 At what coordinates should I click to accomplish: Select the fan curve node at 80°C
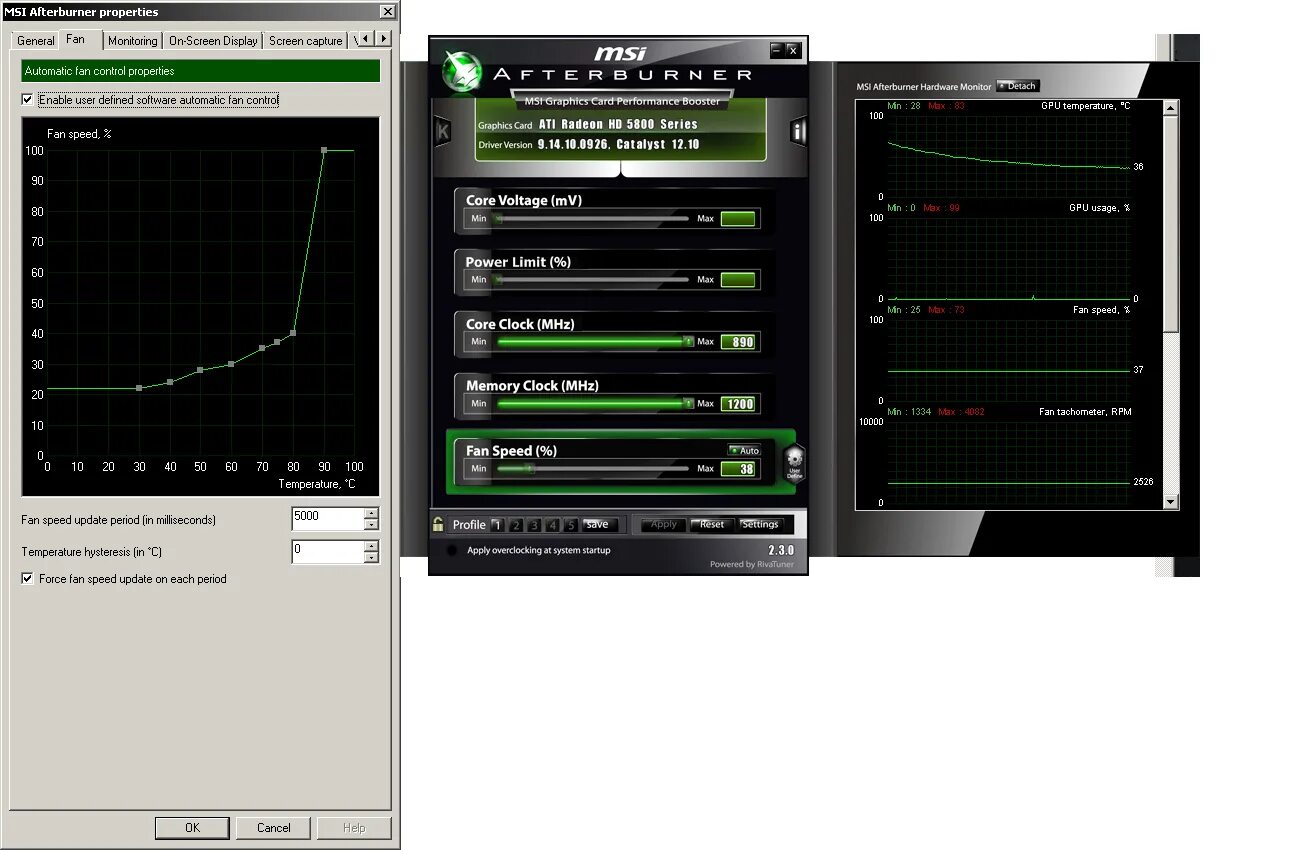click(293, 333)
